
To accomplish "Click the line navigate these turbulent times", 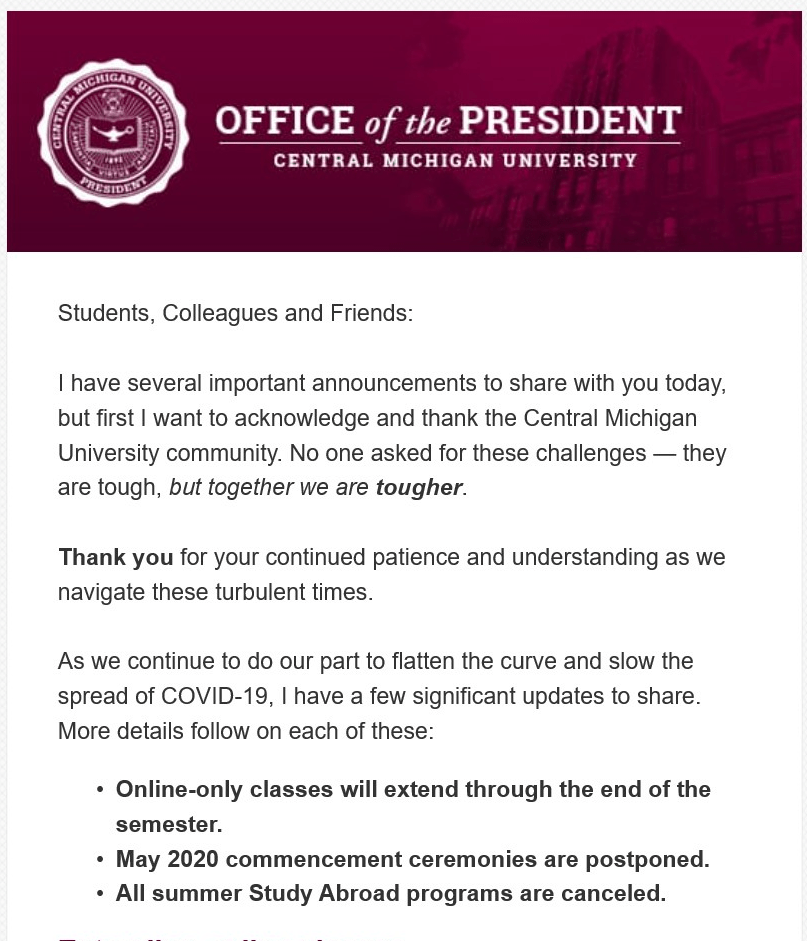I will tap(215, 592).
